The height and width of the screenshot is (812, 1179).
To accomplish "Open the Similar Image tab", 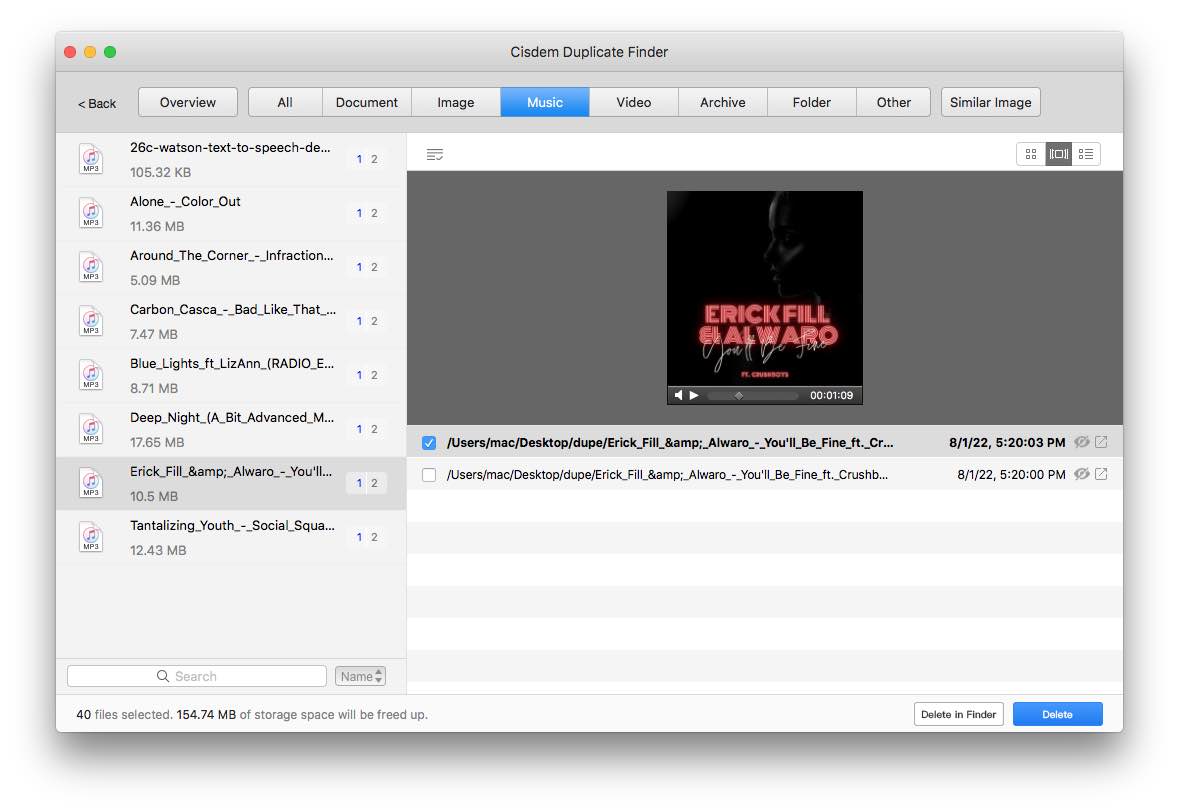I will (990, 102).
